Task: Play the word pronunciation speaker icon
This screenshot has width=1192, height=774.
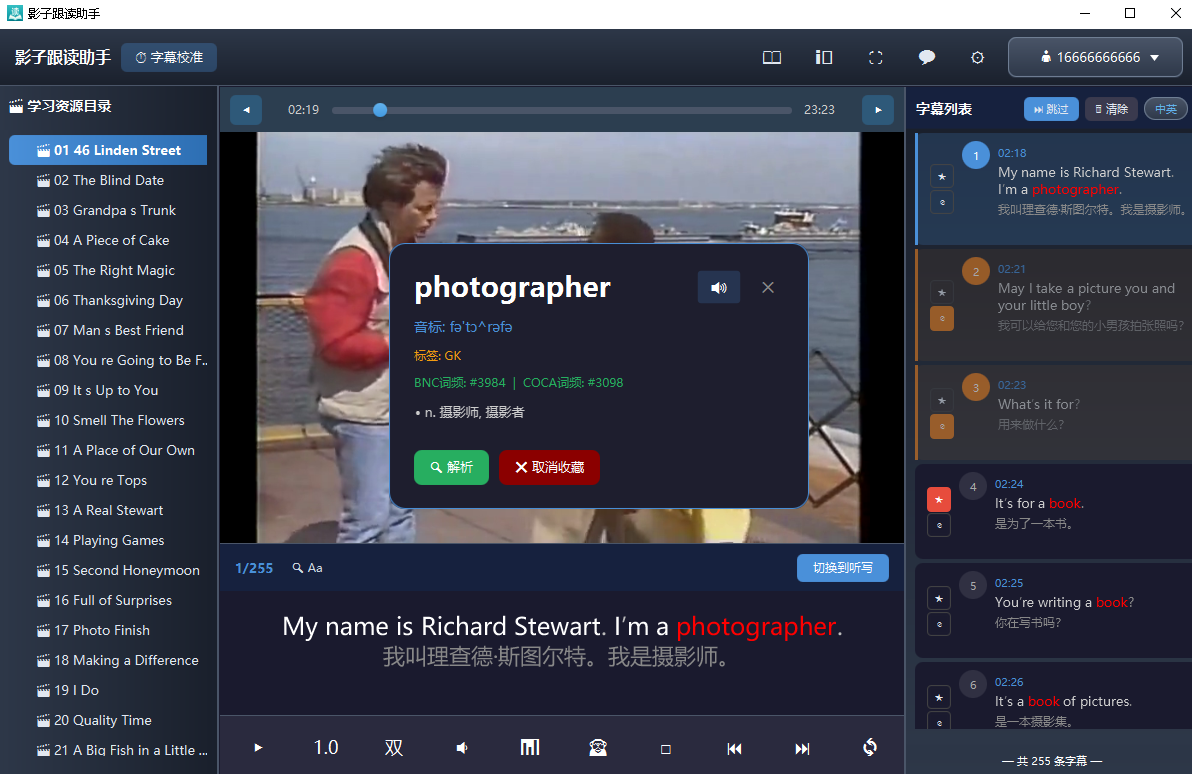Action: (x=718, y=287)
